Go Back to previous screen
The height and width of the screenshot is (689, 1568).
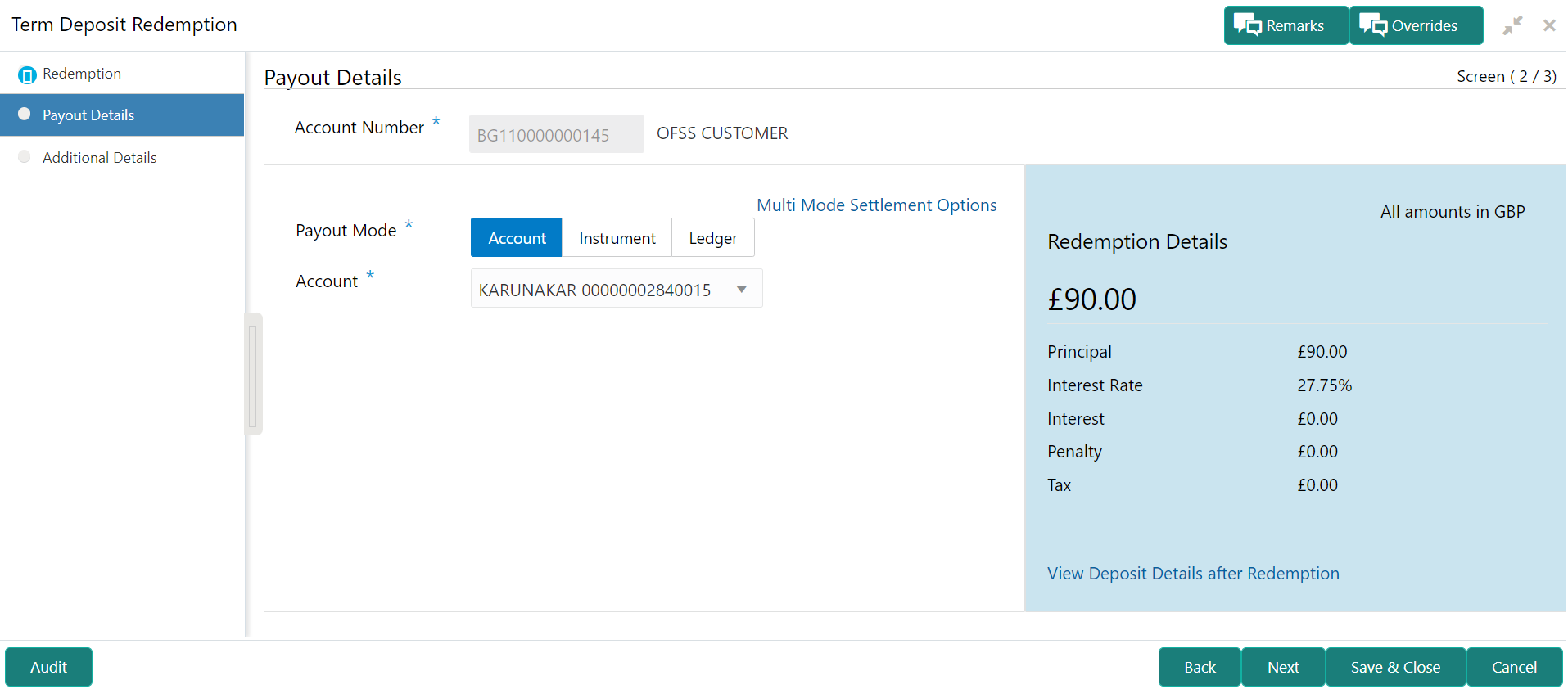1200,667
